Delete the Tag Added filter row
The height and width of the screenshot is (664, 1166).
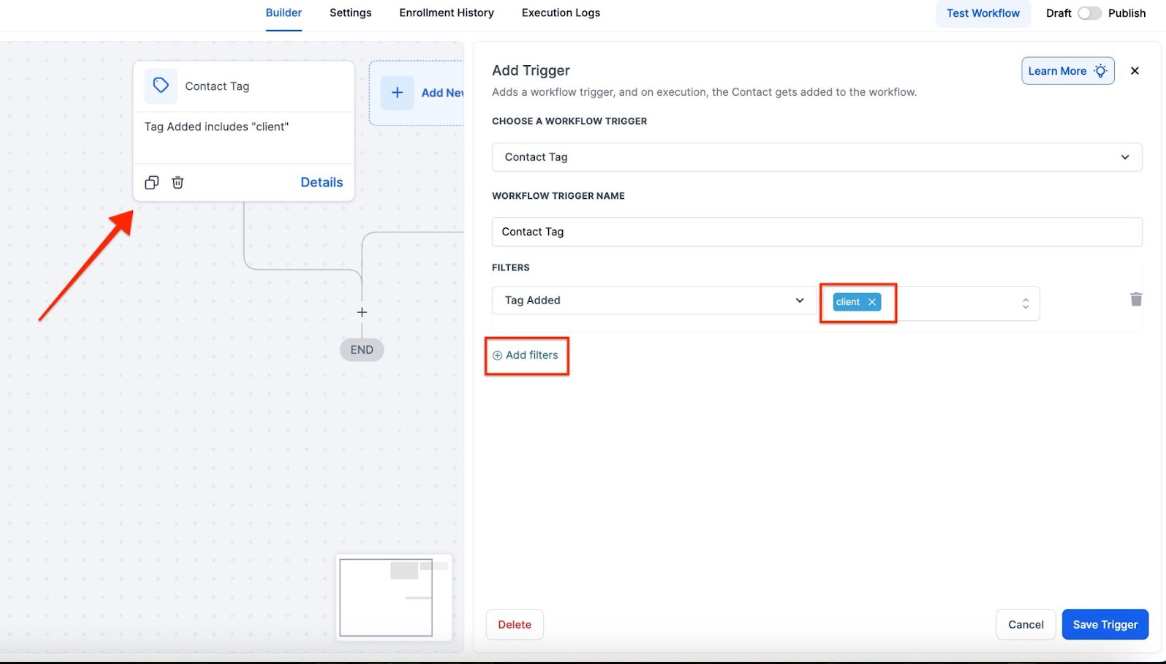[1136, 299]
